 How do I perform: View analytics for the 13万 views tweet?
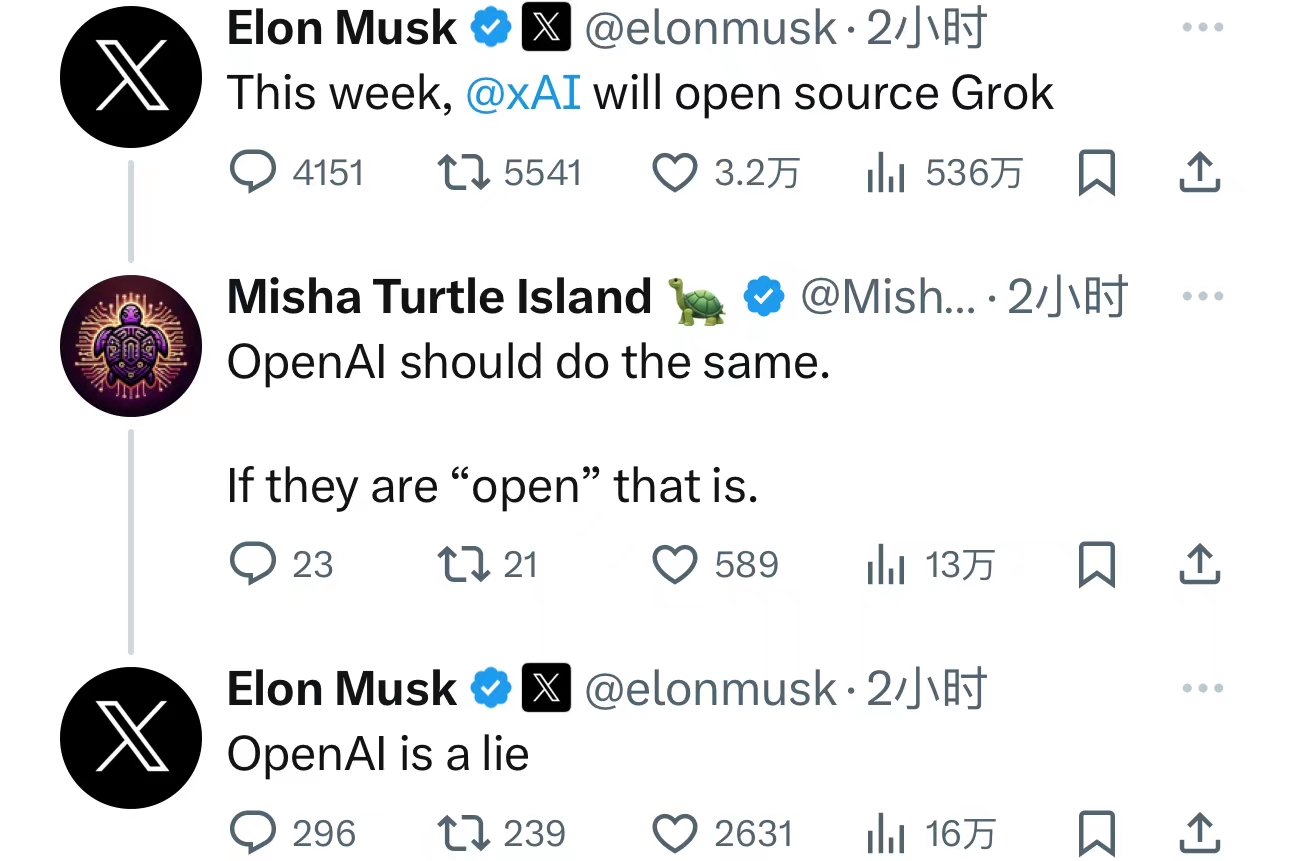[x=885, y=565]
